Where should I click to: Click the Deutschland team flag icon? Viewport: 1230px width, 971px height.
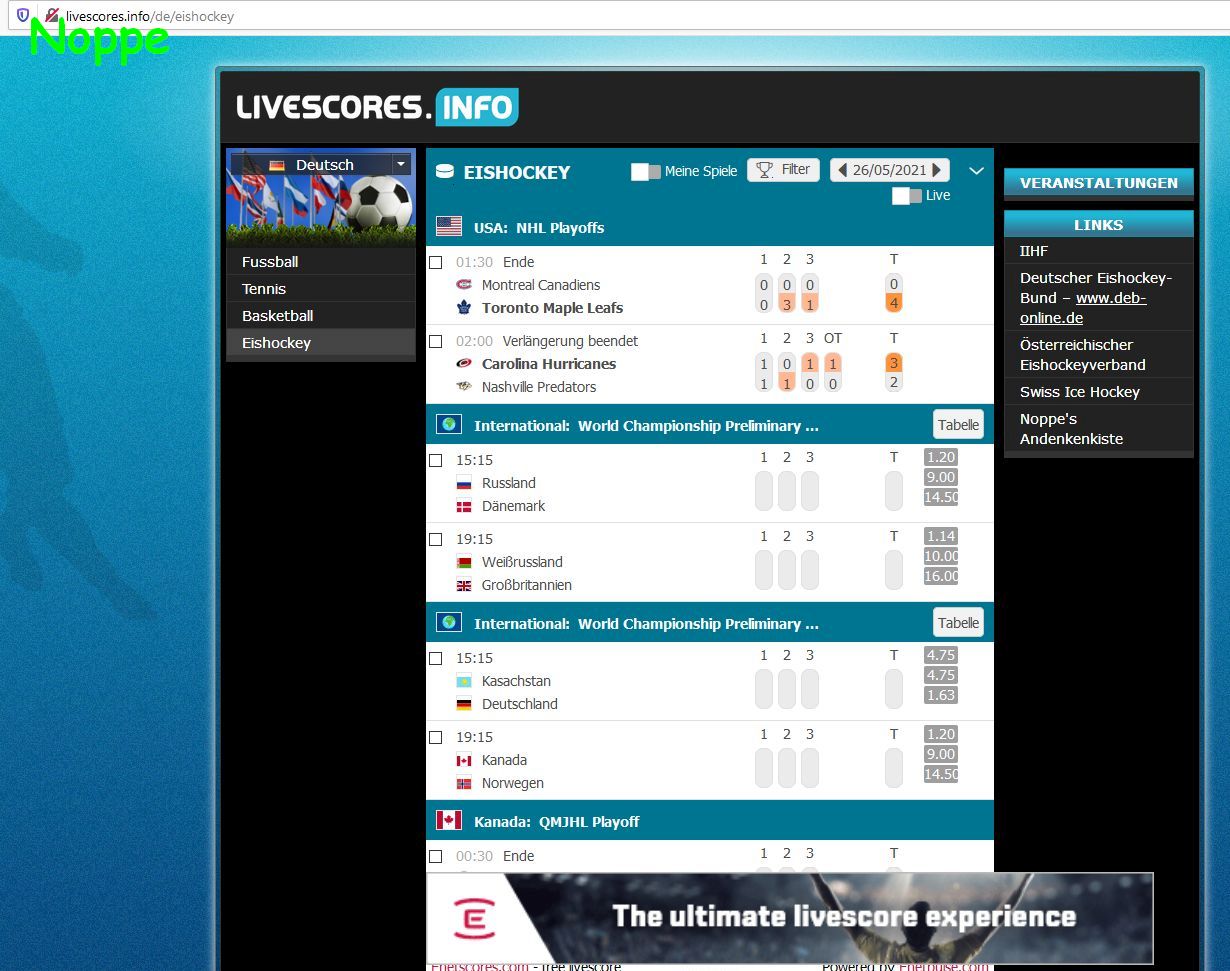pyautogui.click(x=463, y=704)
